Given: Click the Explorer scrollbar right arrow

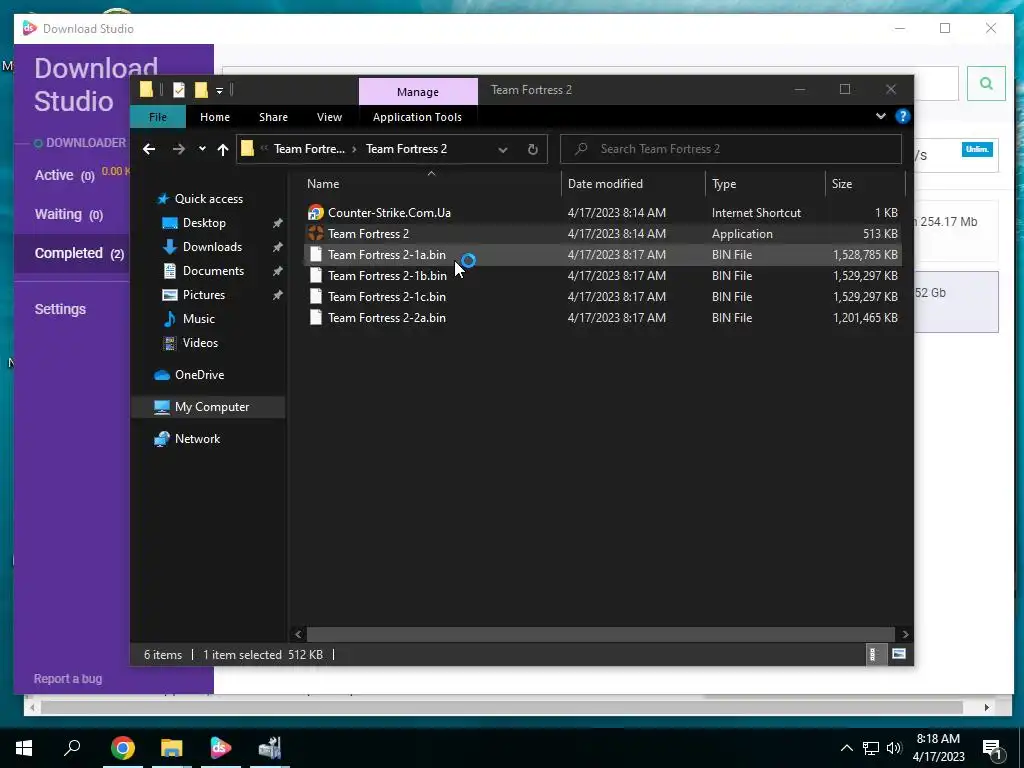Looking at the screenshot, I should (905, 634).
